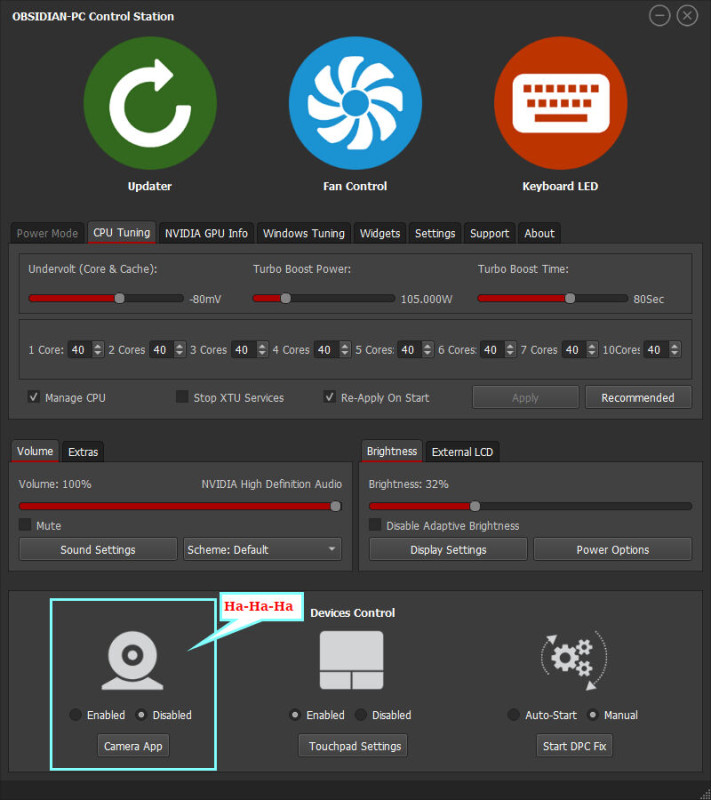Click the 3 Cores multiplier stepper arrows

coord(262,349)
